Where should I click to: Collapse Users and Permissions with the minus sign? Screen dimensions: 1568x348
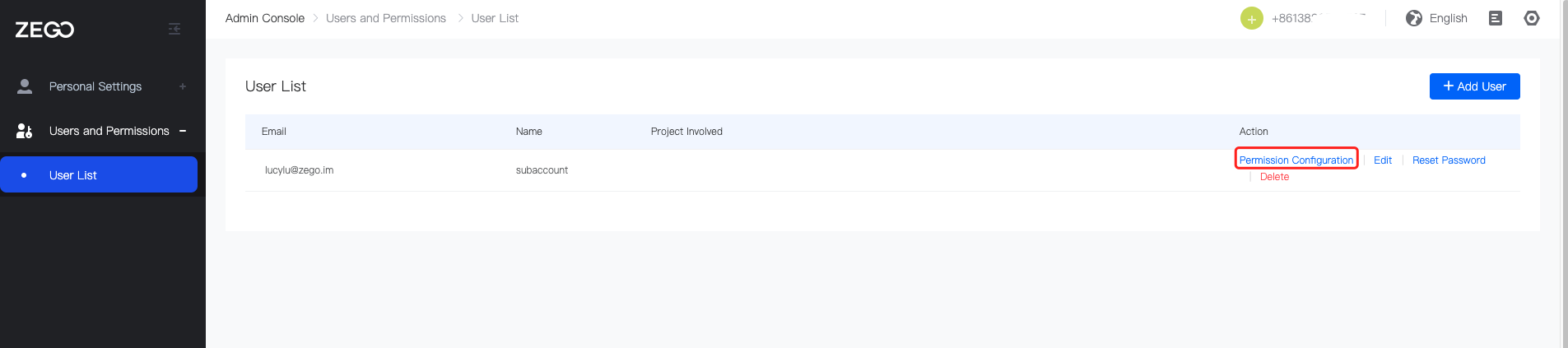coord(183,131)
